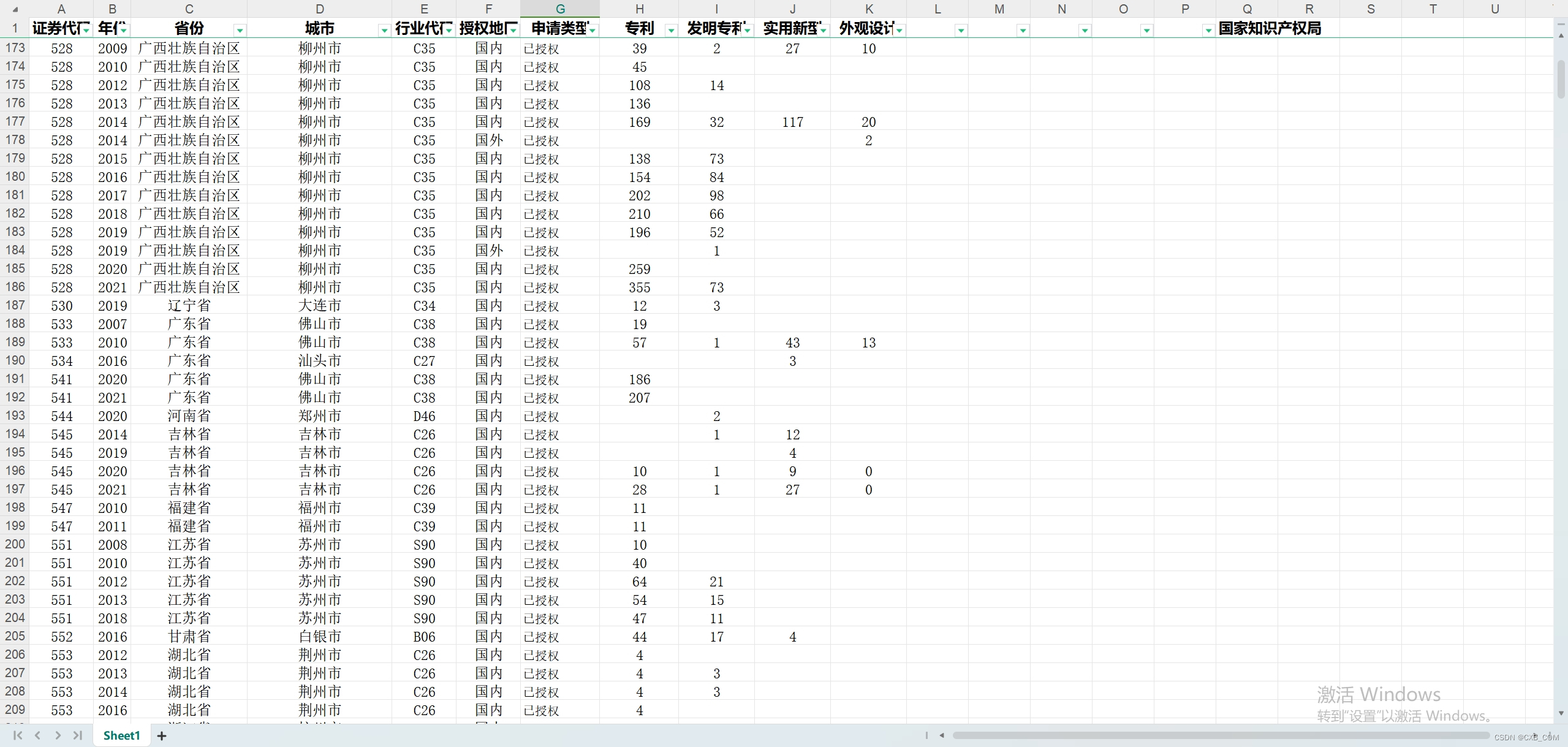Open the 申请类型 filter dropdown
This screenshot has width=1568, height=747.
(592, 30)
